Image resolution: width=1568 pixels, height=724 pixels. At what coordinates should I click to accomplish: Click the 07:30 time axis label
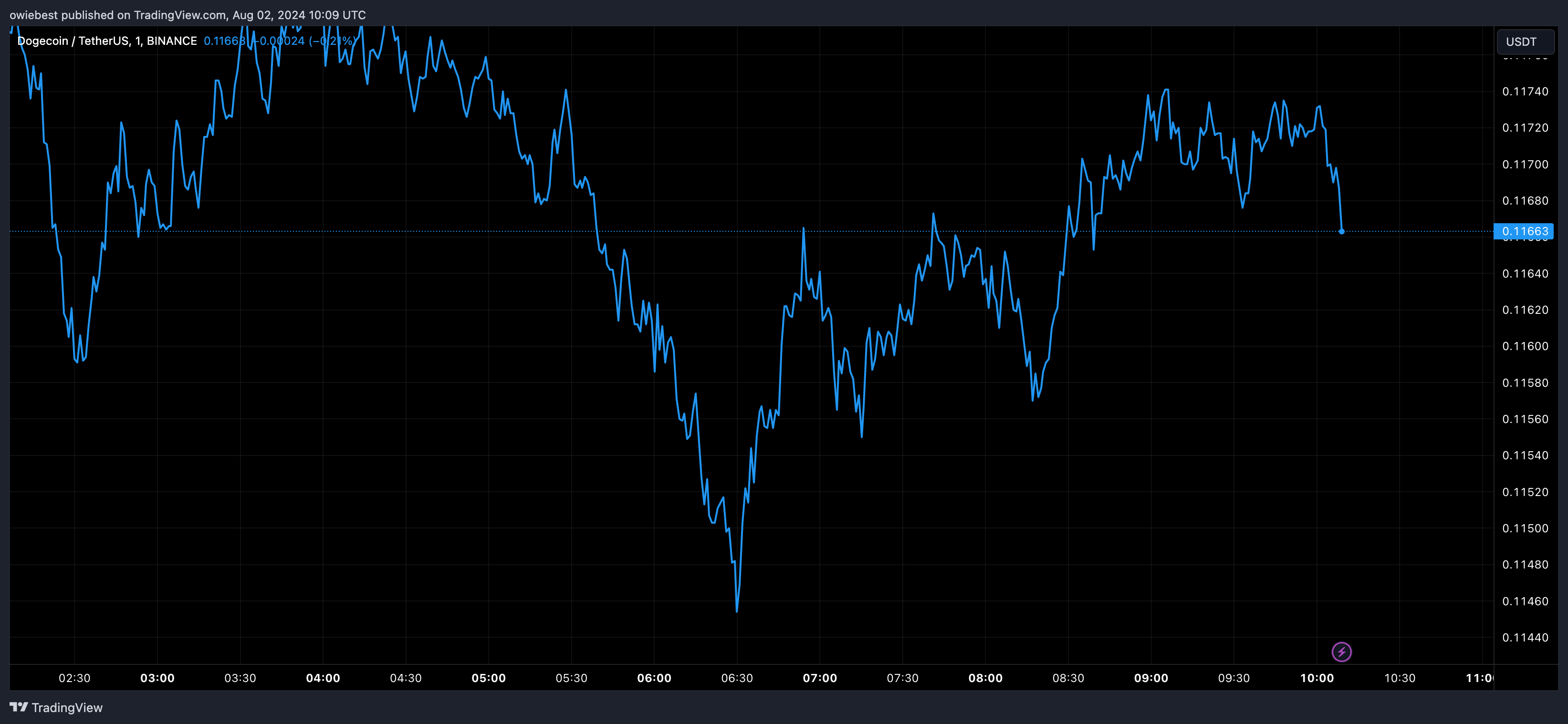(902, 678)
